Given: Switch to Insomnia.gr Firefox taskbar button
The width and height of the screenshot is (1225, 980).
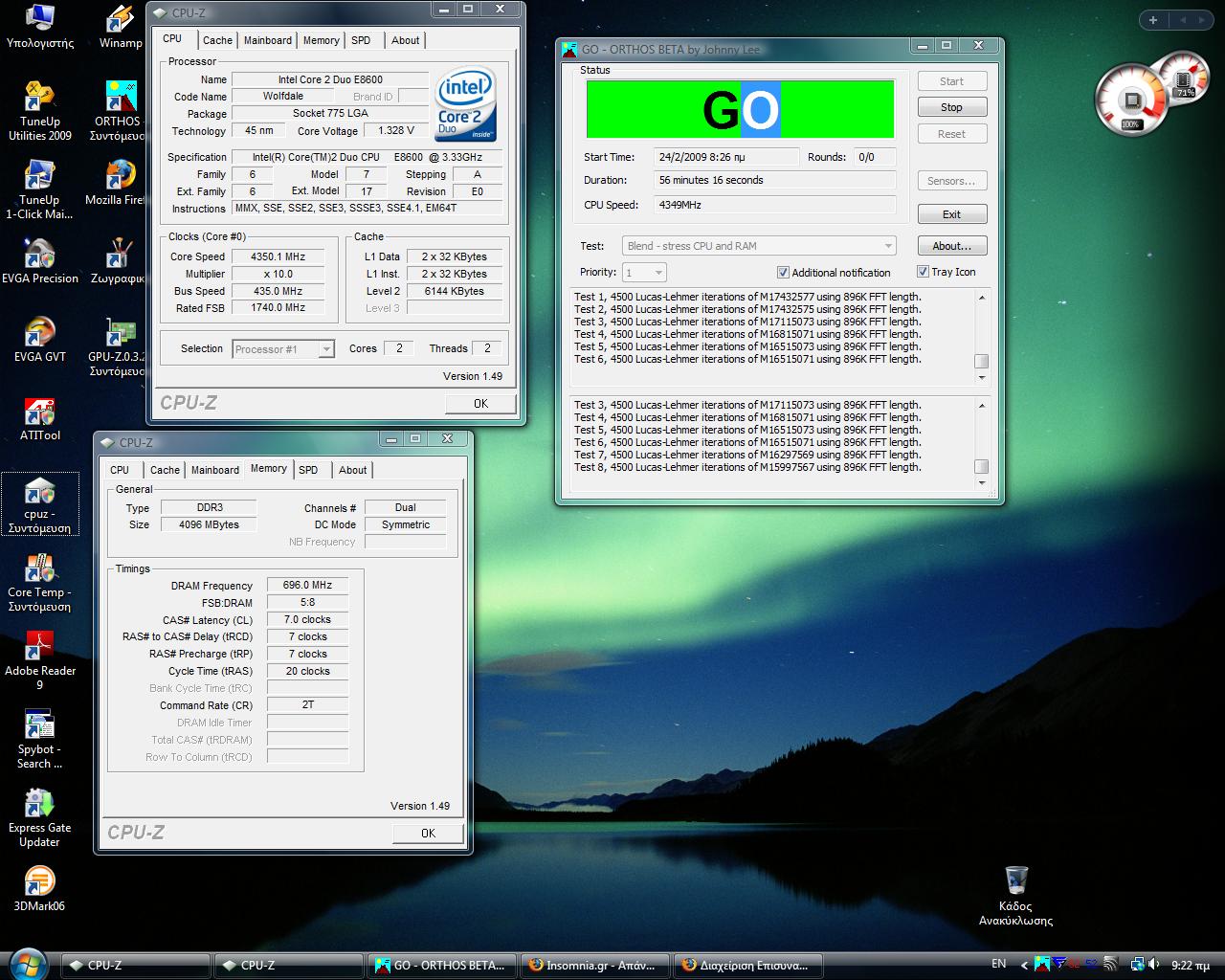Looking at the screenshot, I should 596,966.
